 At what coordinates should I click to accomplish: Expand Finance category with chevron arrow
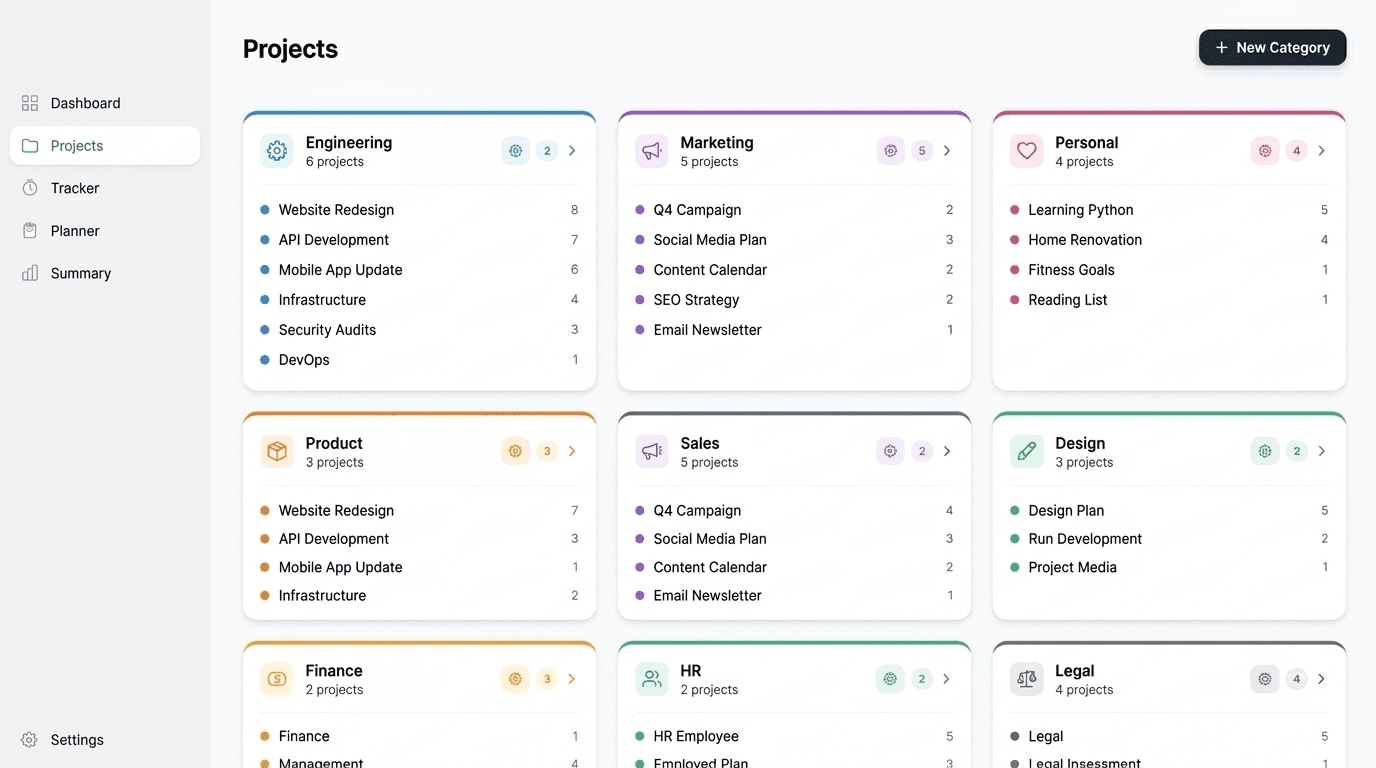(x=572, y=679)
